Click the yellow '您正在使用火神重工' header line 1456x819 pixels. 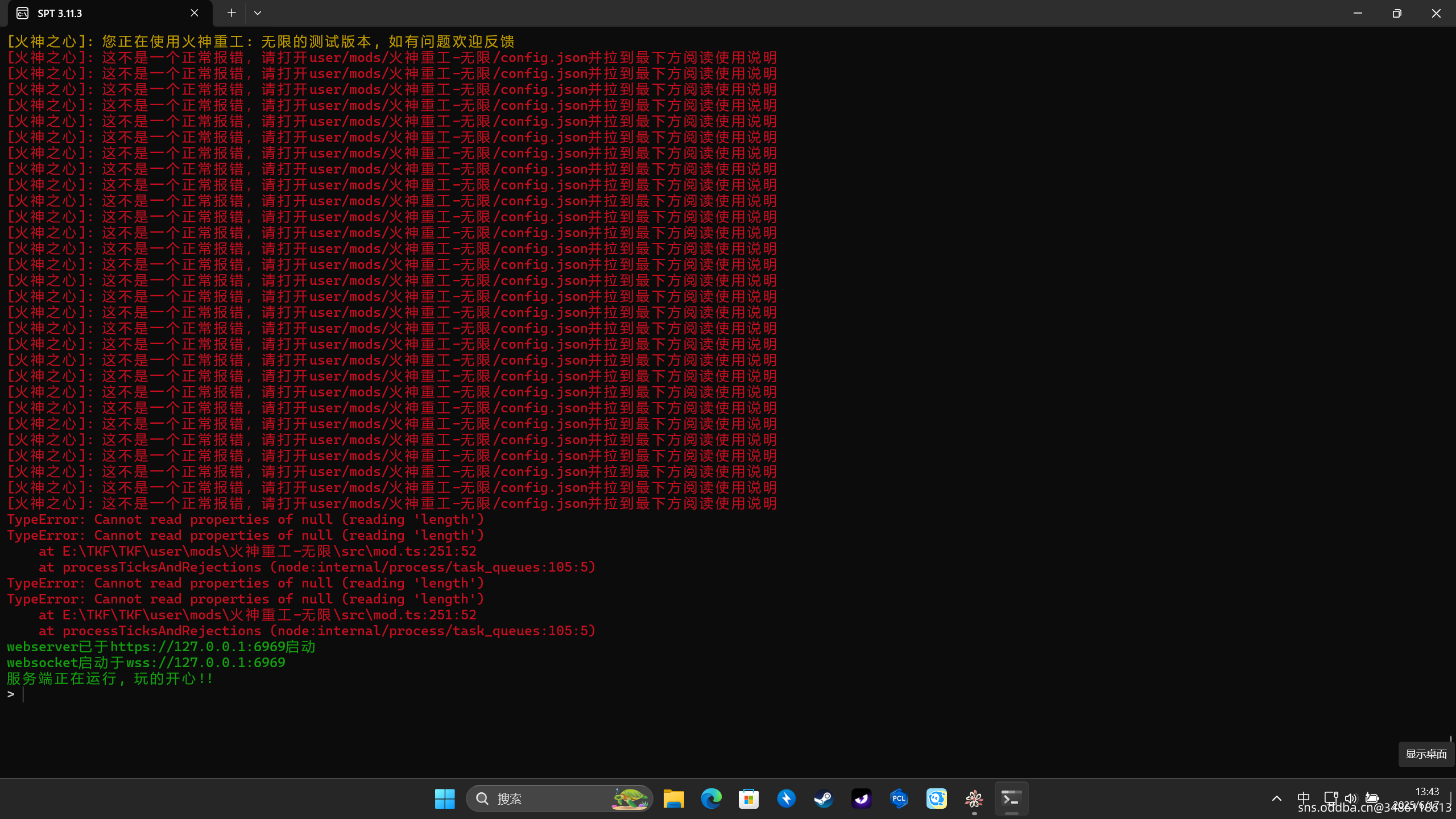[260, 42]
